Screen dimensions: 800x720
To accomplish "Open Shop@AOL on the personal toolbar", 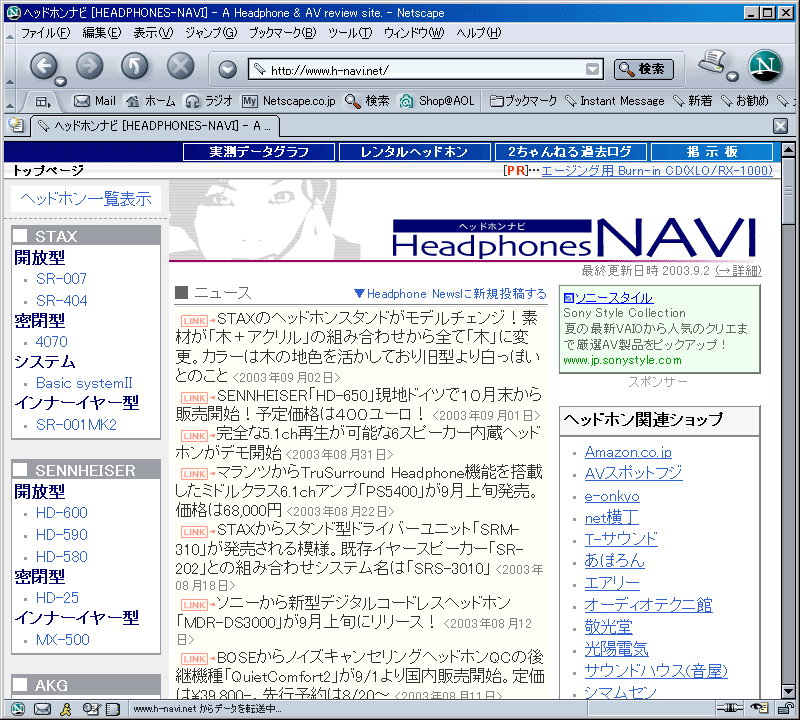I will coord(437,101).
